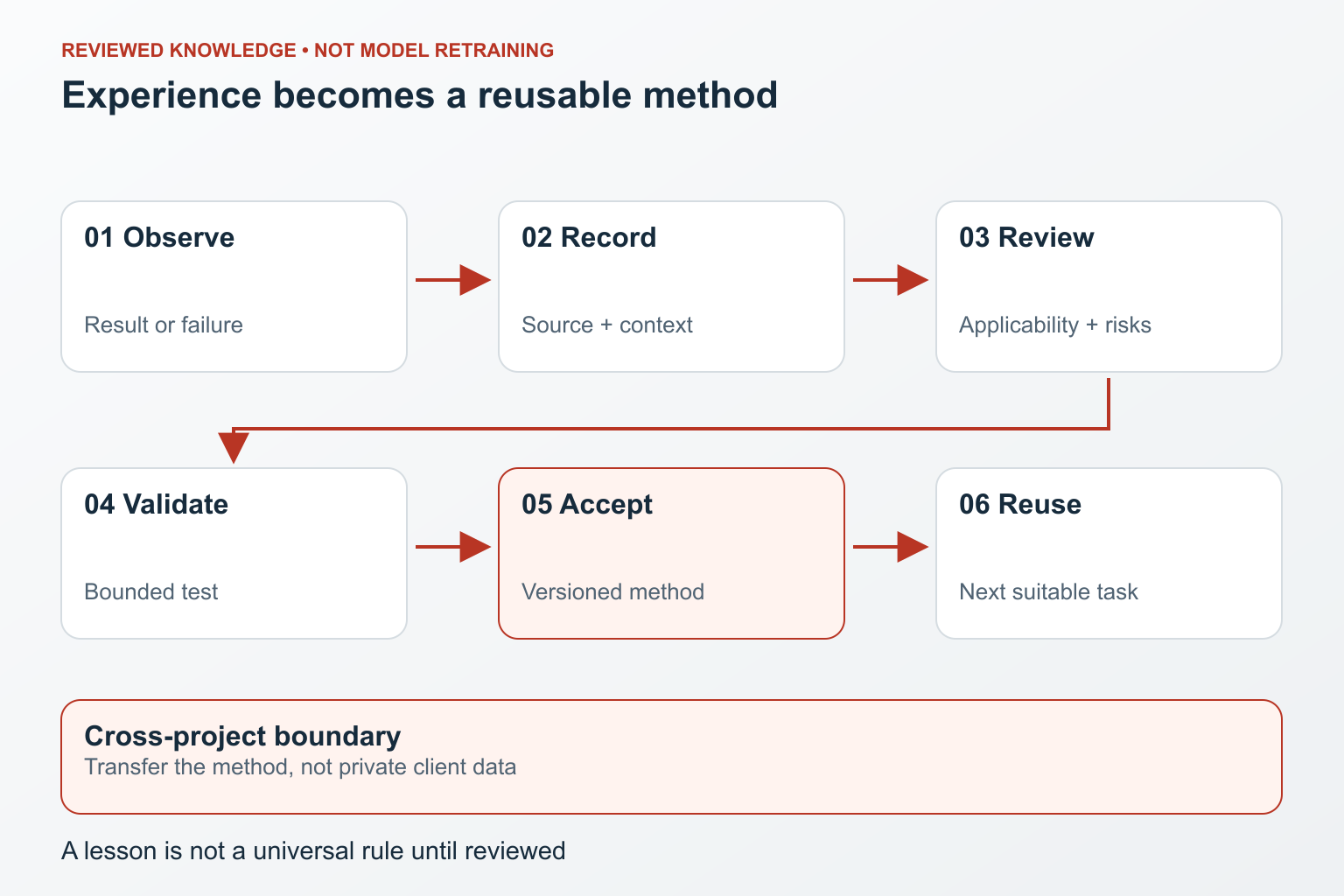Click the 'Cross-project boundary' panel
1344x896 pixels.
coord(671,757)
